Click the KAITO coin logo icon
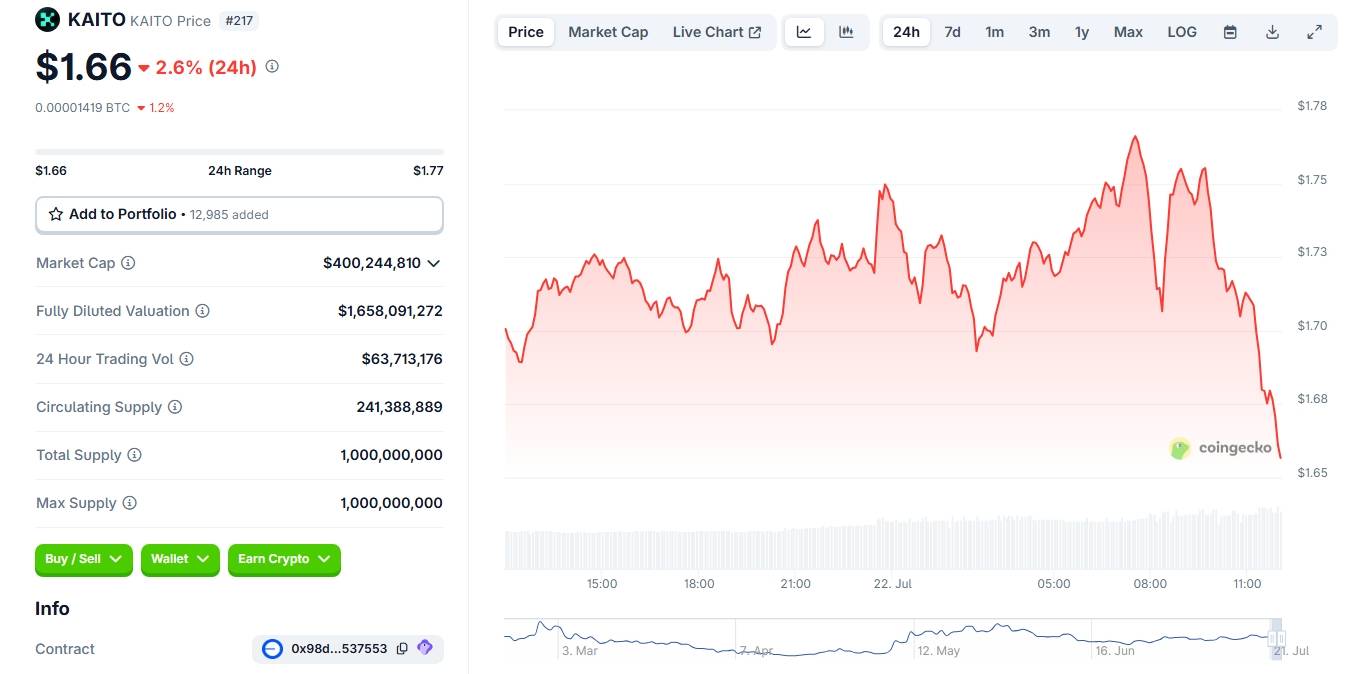The image size is (1355, 674). pyautogui.click(x=47, y=19)
